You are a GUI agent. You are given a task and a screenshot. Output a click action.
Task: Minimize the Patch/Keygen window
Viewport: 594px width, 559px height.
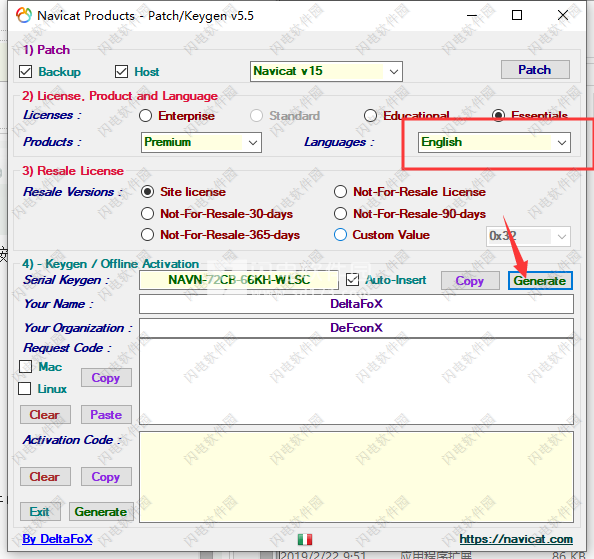[x=472, y=16]
